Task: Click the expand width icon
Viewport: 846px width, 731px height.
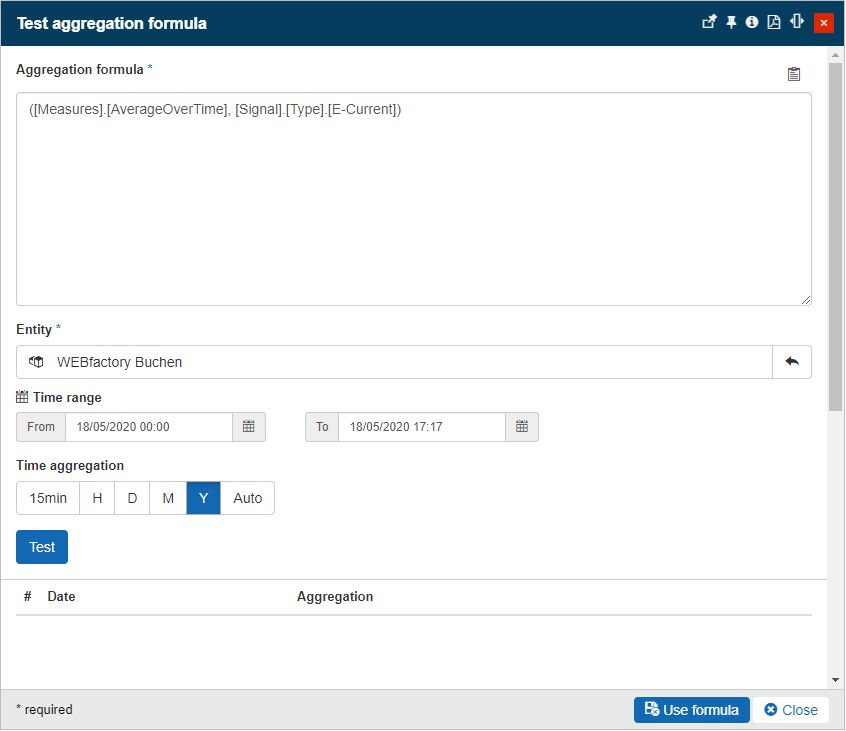Action: (x=796, y=22)
